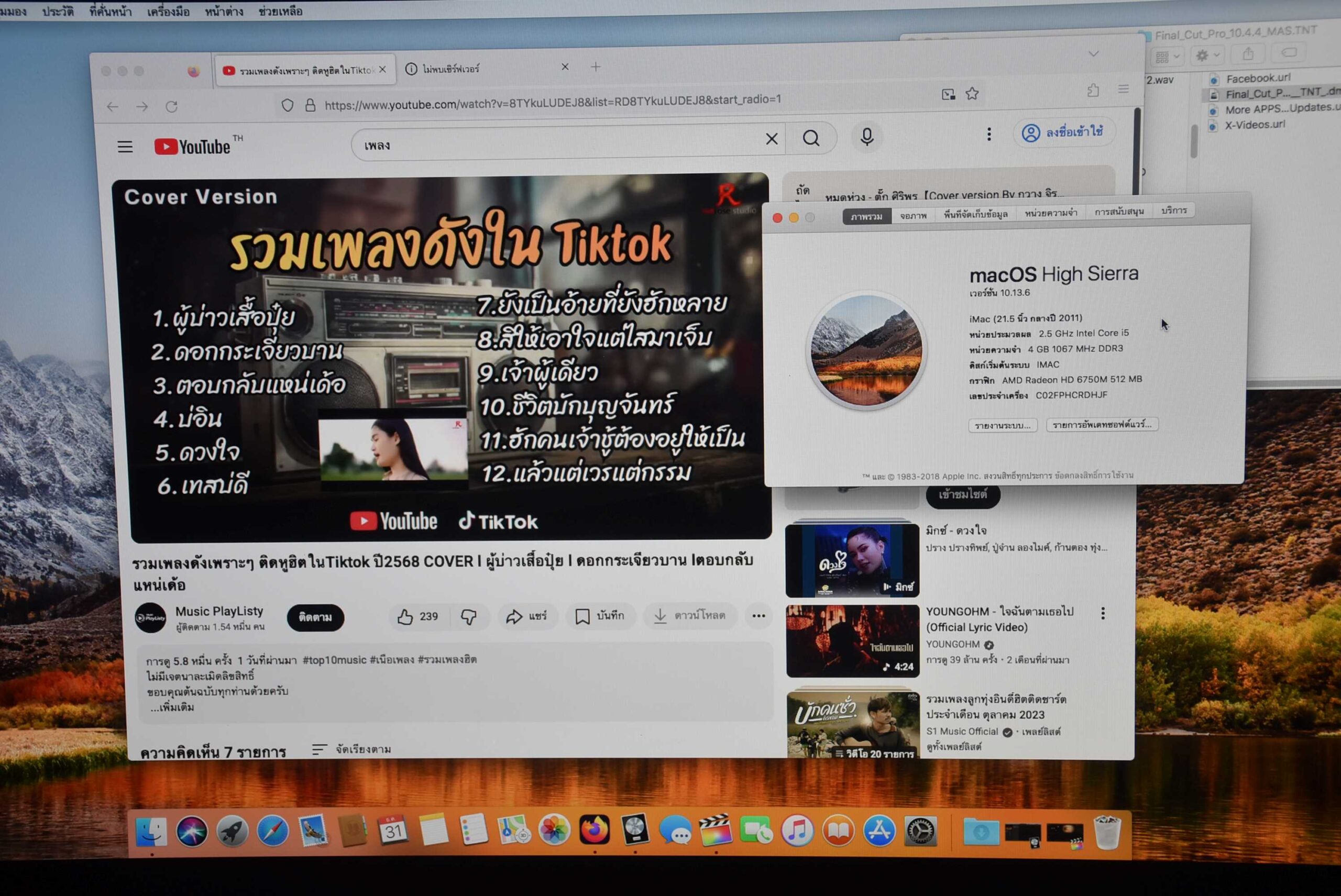Screen dimensions: 1341x896
Task: Like the video with thumbs up
Action: [x=405, y=616]
